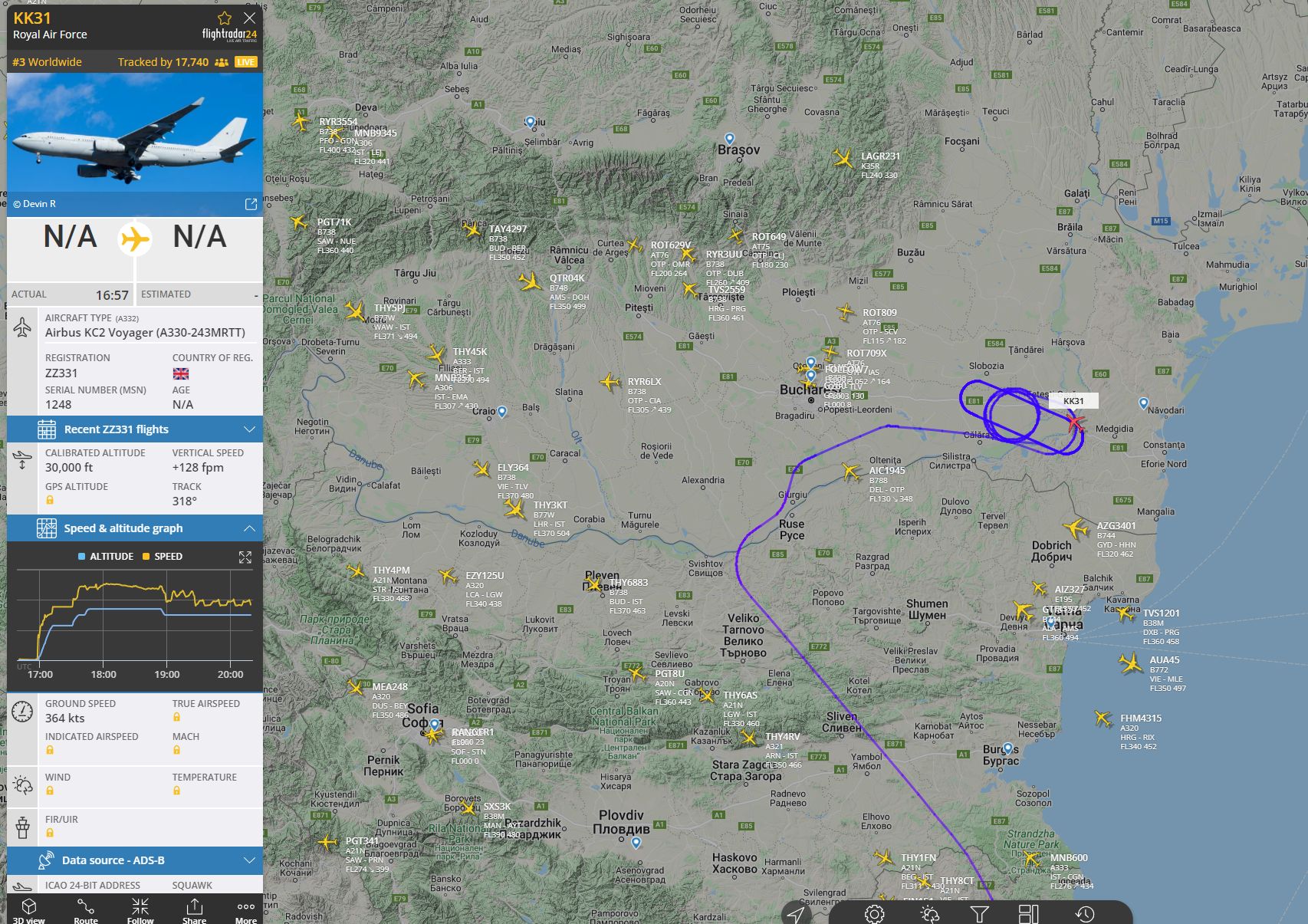Open the More options menu
Screen dimensions: 1308x924
[246, 911]
